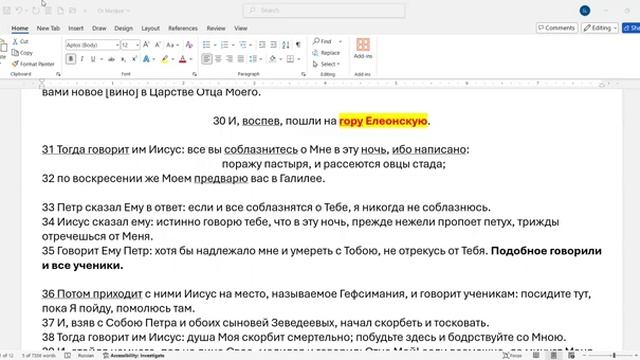
Task: Expand line and paragraph spacing options
Action: coord(255,59)
